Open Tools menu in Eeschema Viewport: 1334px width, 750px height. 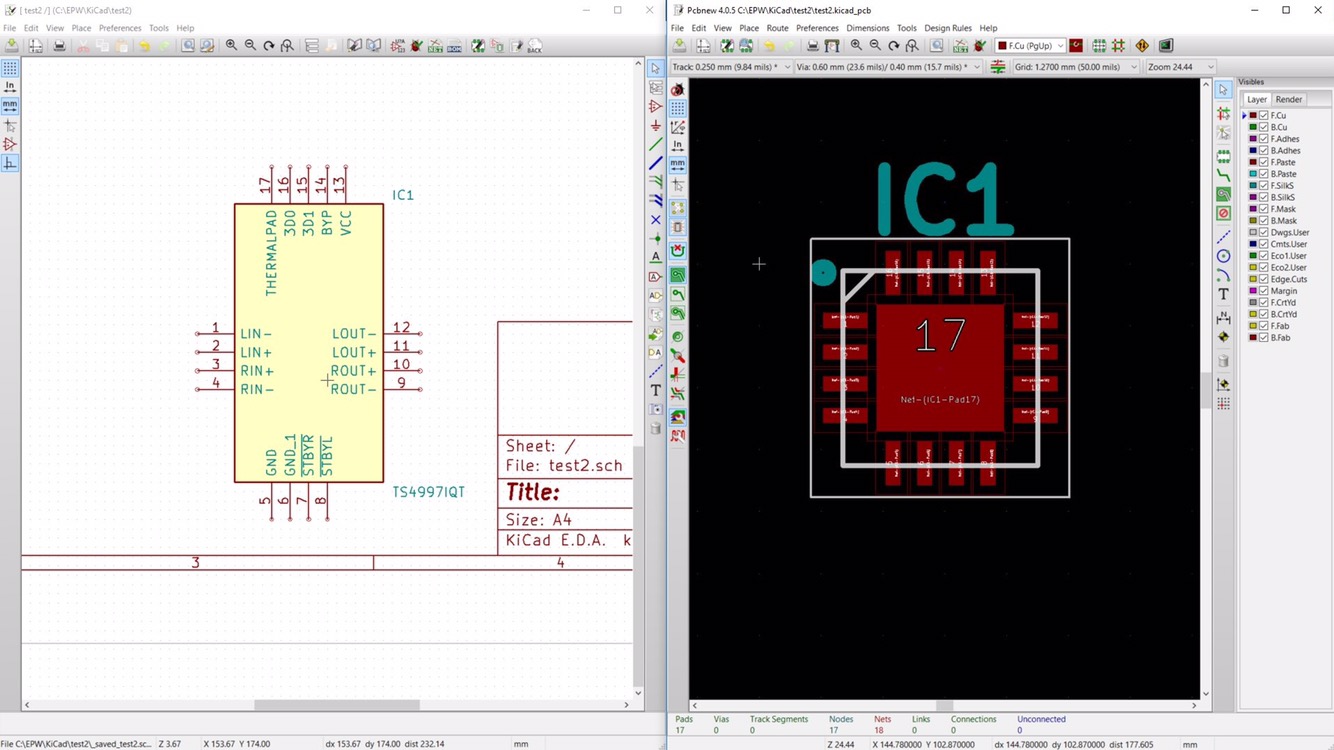tap(159, 28)
